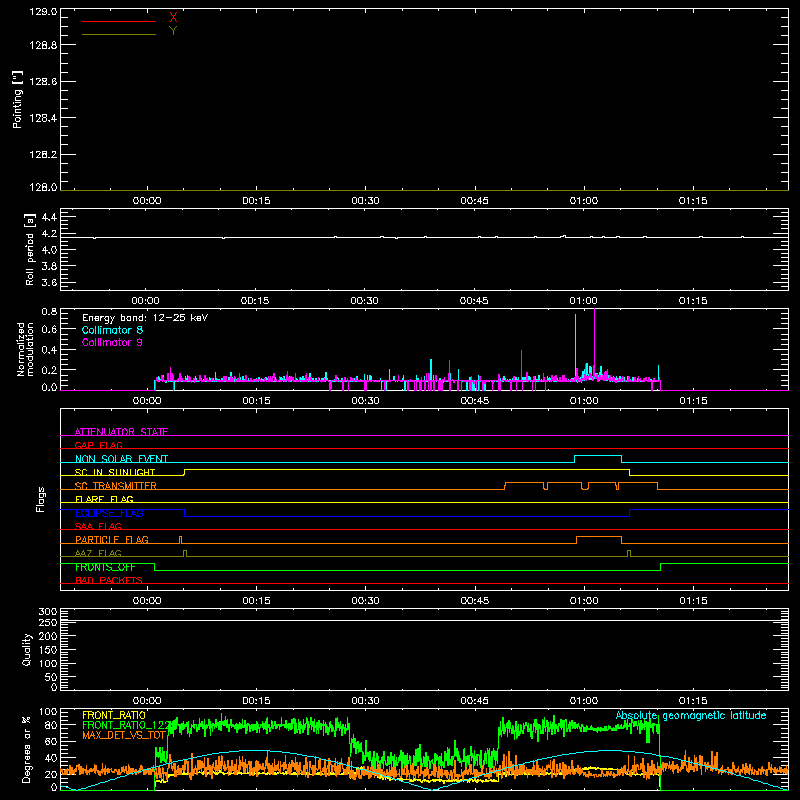The width and height of the screenshot is (800, 800).
Task: Click the tall cyan Collimator 8 spike
Action: pos(576,346)
